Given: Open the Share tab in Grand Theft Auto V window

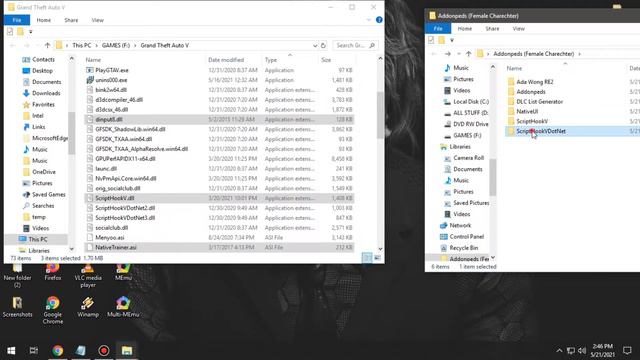Looking at the screenshot, I should tap(71, 20).
